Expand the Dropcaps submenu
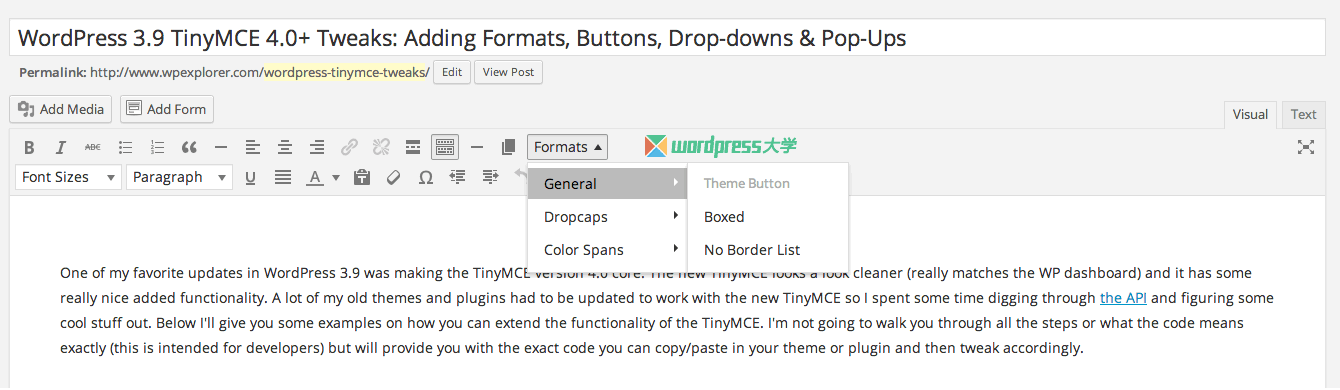Image resolution: width=1340 pixels, height=390 pixels. [x=608, y=217]
